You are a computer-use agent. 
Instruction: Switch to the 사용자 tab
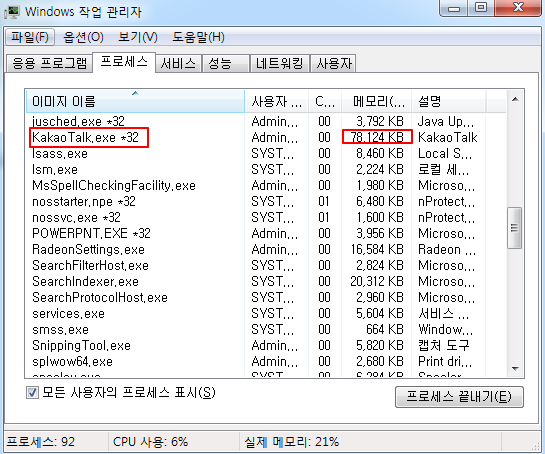click(333, 63)
